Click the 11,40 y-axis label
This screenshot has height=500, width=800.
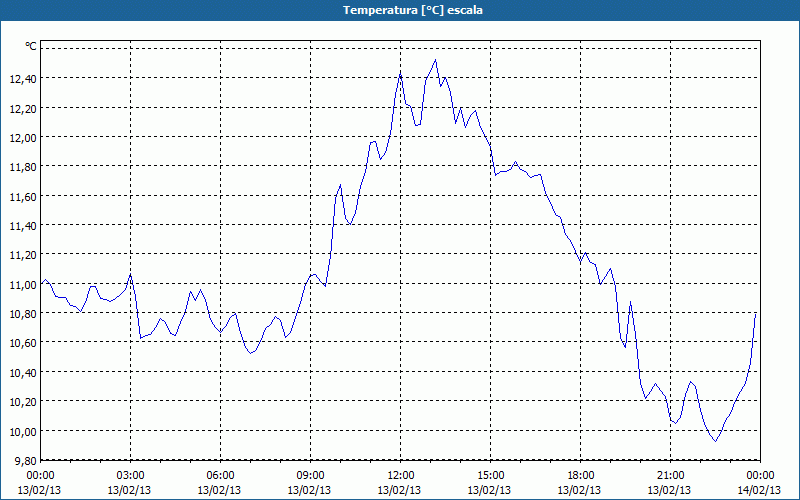(x=23, y=226)
